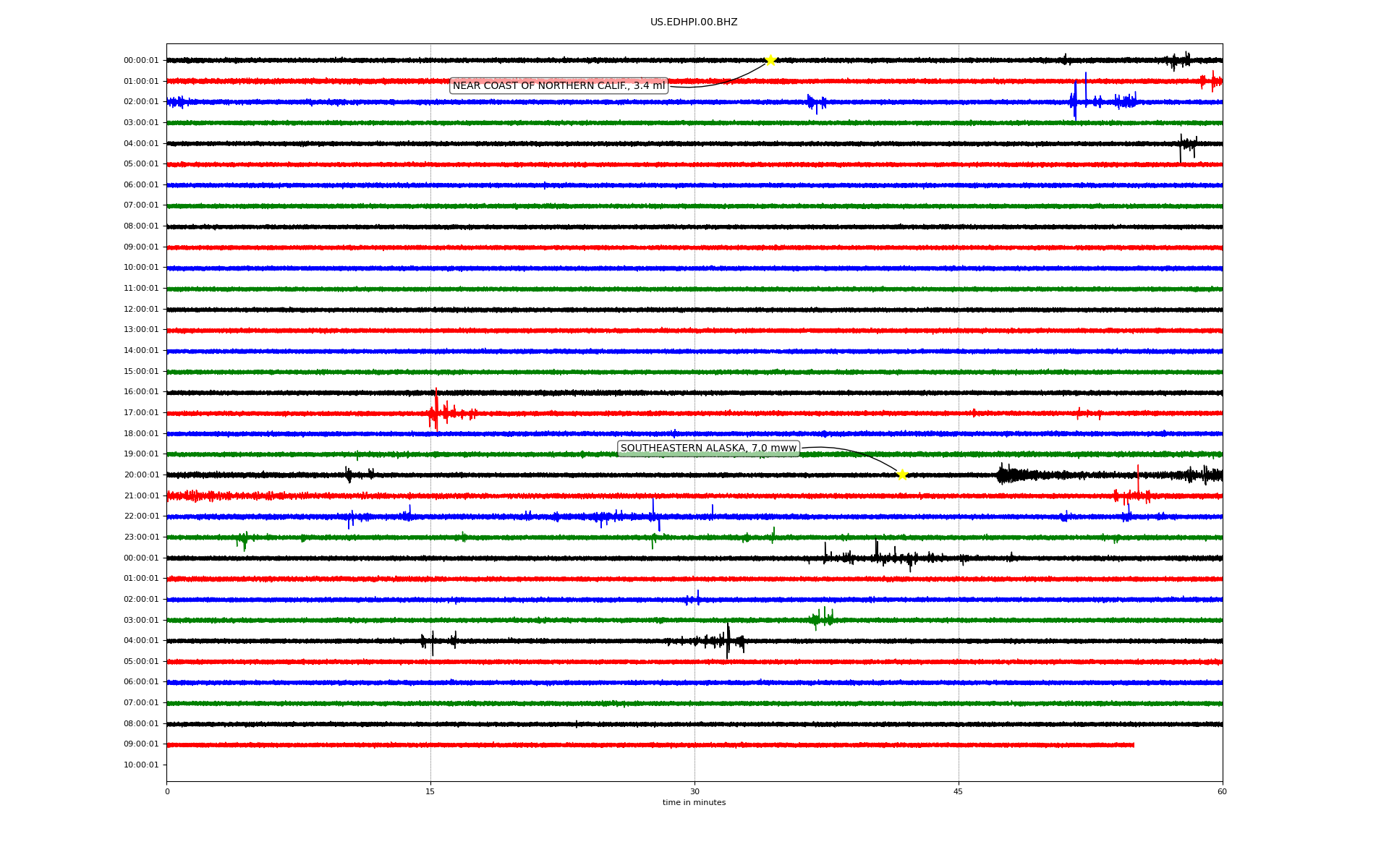Viewport: 1389px width, 868px height.
Task: Click the Northern Calif. 3.4 ml label
Action: click(x=558, y=86)
